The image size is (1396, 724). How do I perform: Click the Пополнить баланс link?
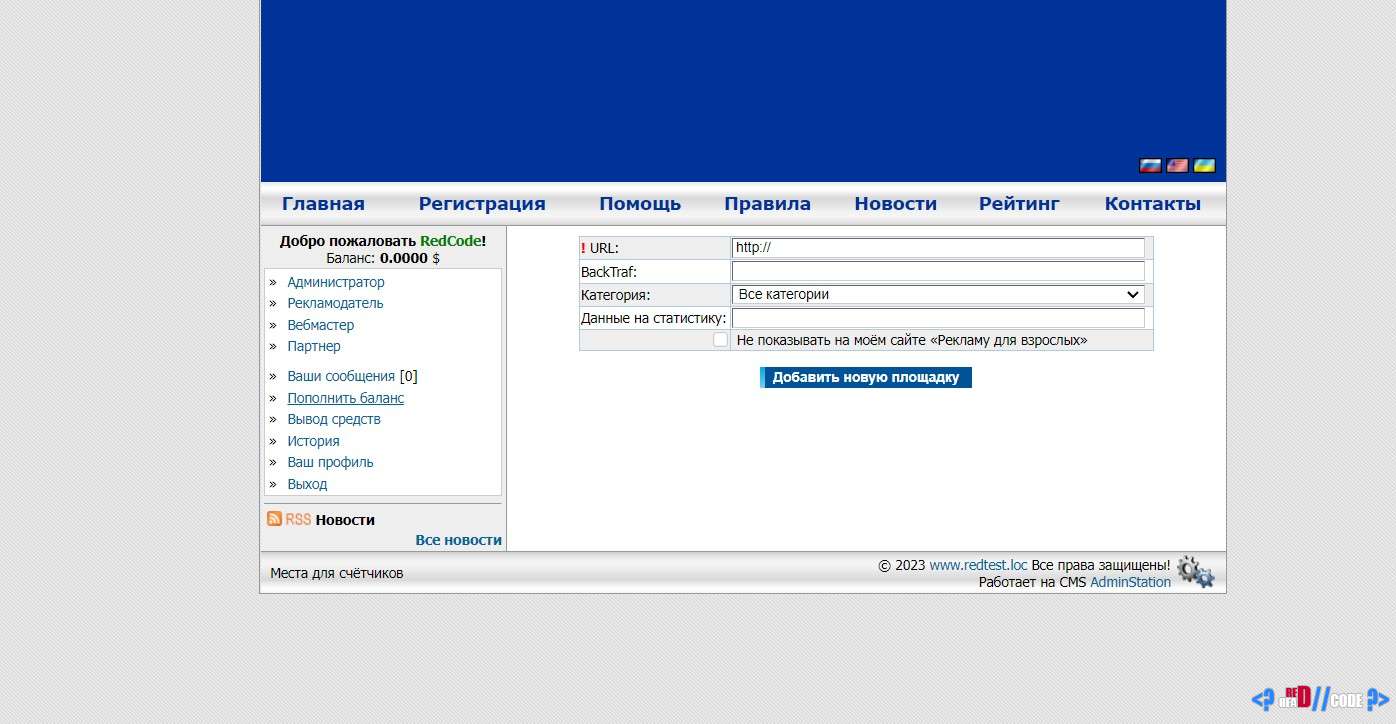(x=346, y=398)
